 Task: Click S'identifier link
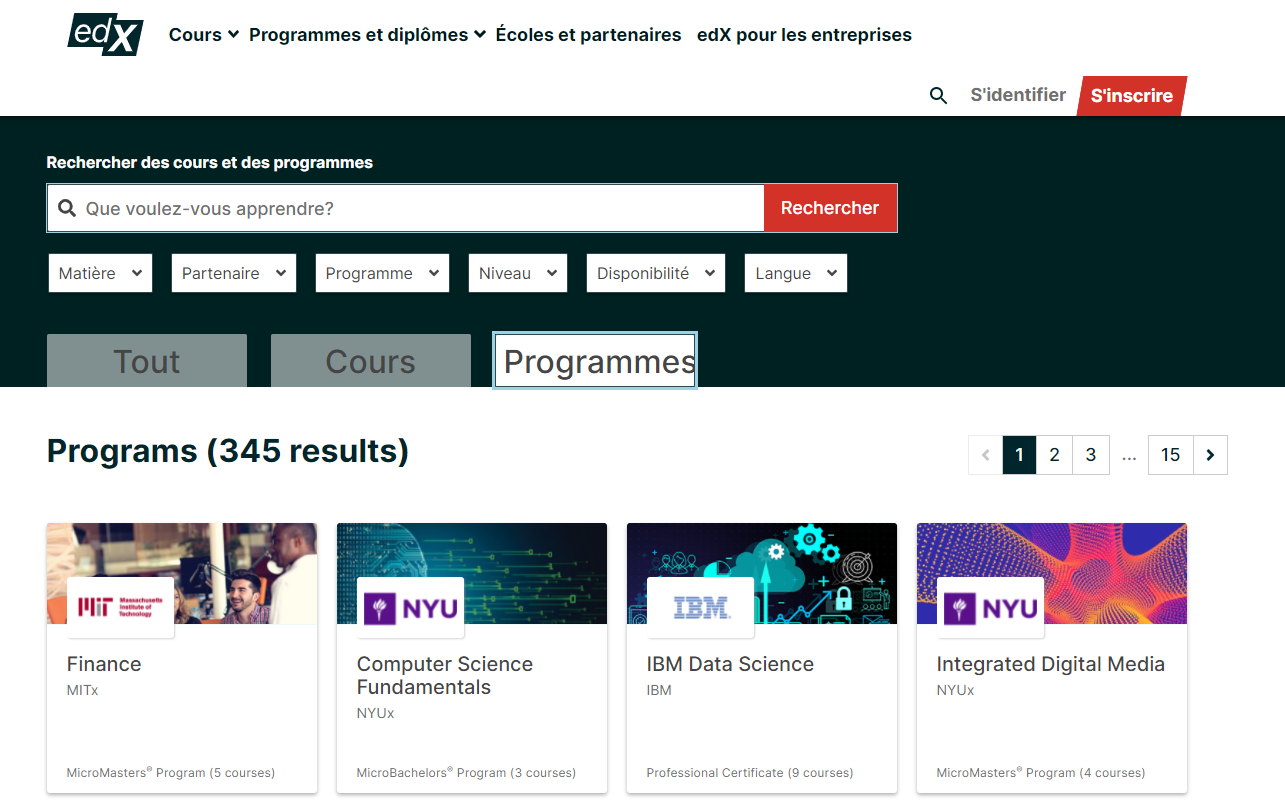[1018, 96]
